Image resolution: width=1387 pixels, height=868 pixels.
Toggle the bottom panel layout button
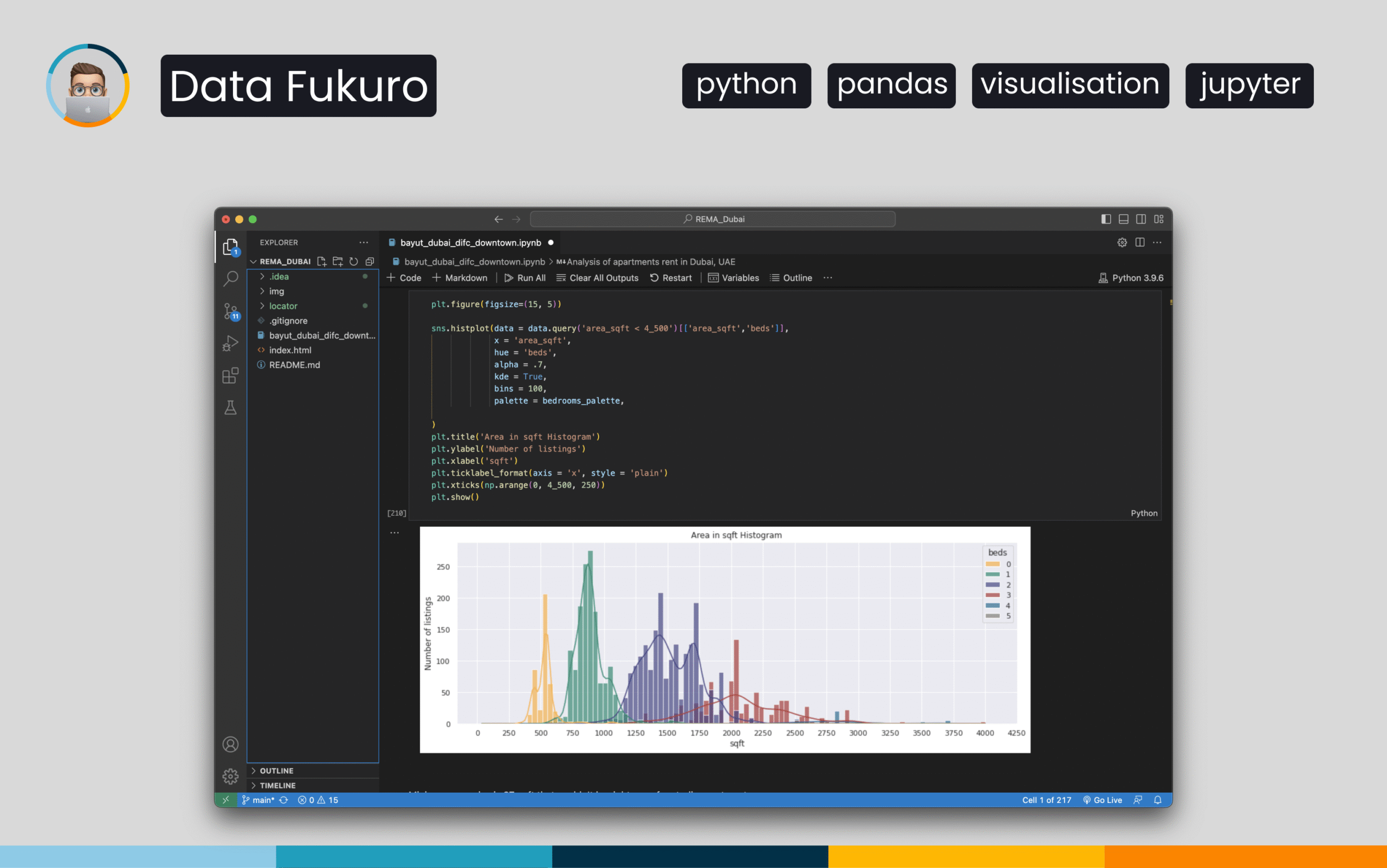pos(1124,219)
